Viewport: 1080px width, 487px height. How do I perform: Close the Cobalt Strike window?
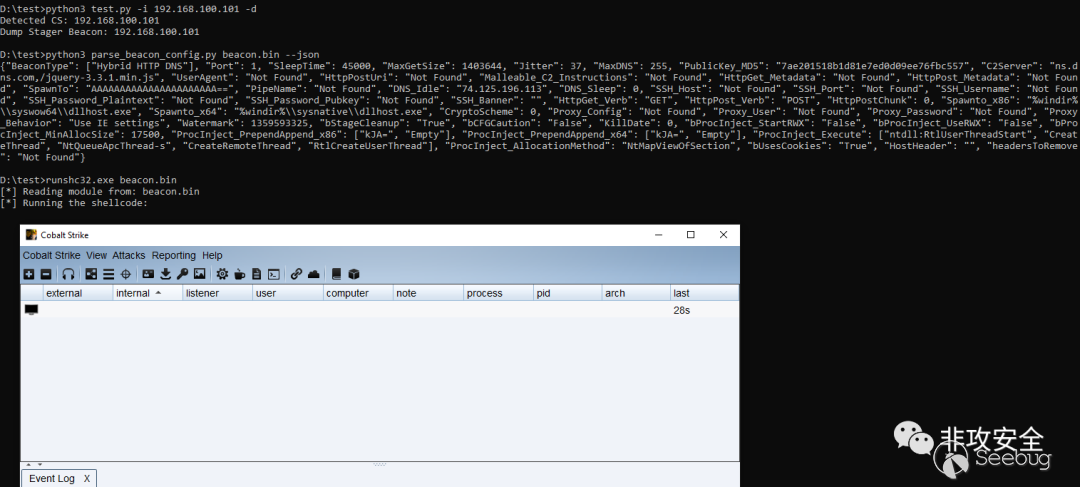click(723, 235)
